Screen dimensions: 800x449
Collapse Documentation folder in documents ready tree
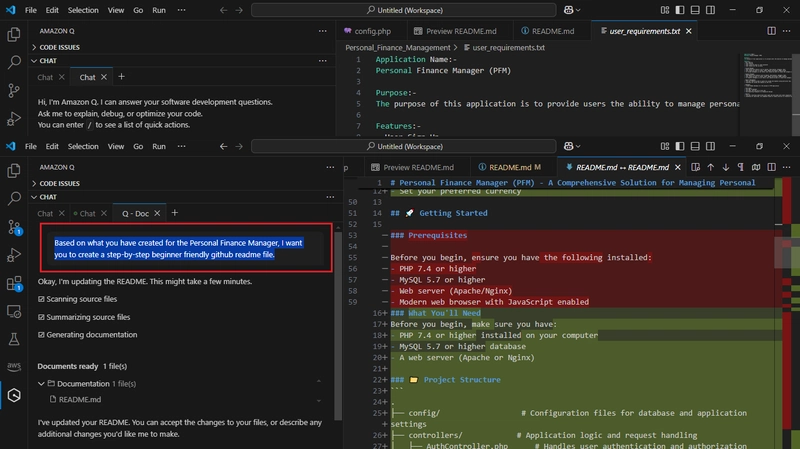coord(41,384)
